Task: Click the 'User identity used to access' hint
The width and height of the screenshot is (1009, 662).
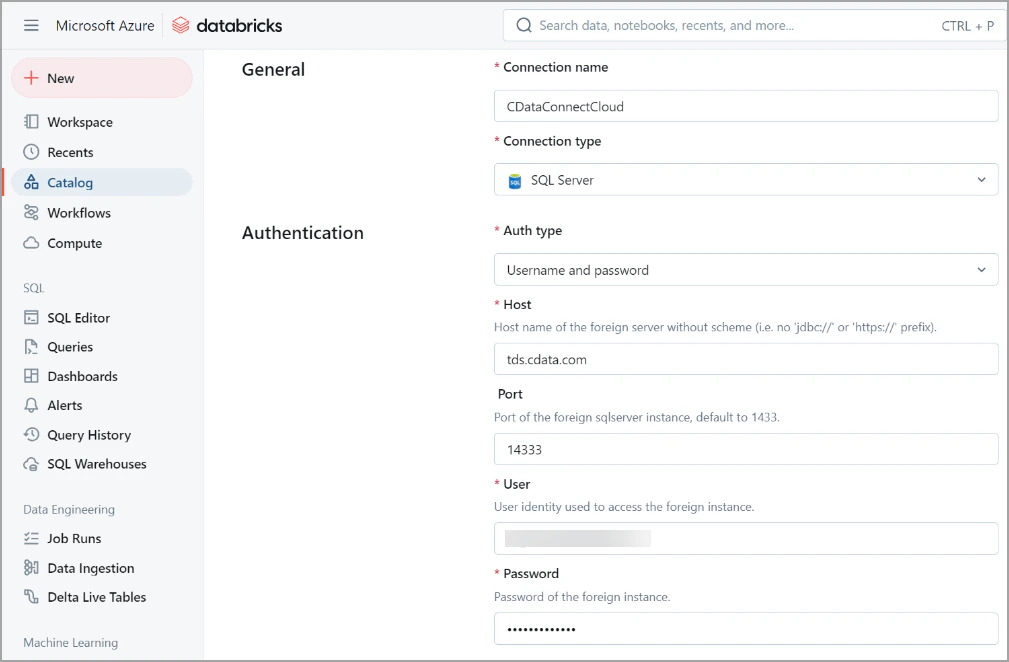Action: pos(624,506)
